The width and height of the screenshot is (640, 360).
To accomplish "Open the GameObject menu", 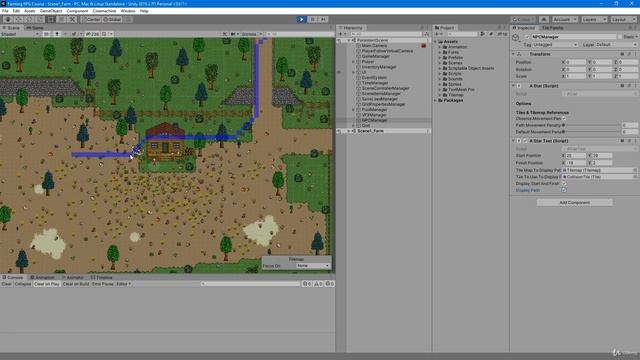I will click(51, 11).
